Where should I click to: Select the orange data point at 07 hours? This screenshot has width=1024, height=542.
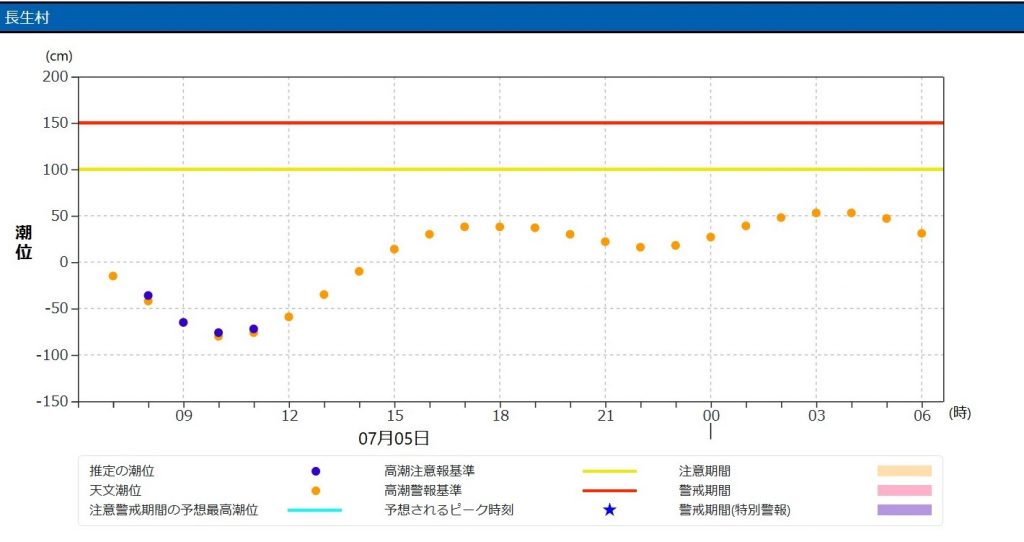[113, 276]
